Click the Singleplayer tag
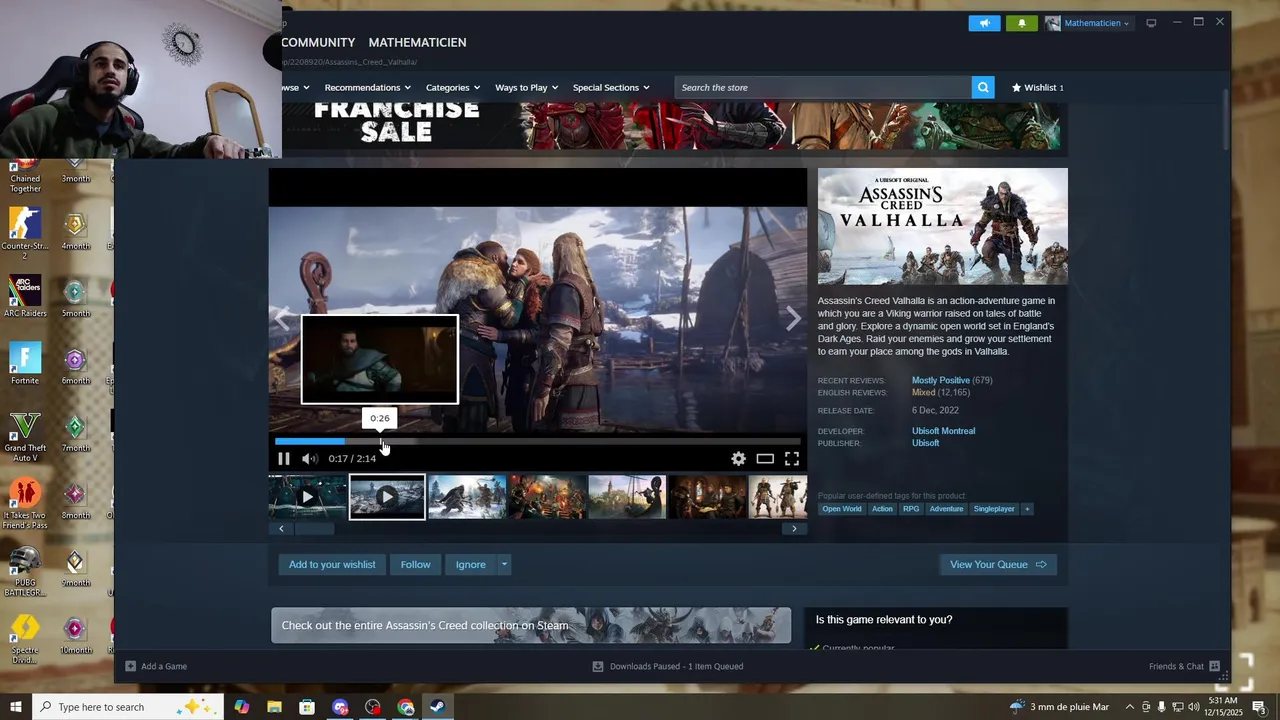Viewport: 1280px width, 720px height. [x=994, y=509]
